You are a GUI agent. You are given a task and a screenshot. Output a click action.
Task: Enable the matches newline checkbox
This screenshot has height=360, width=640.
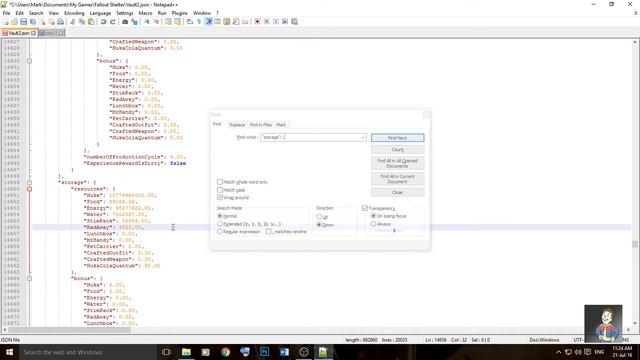[268, 231]
